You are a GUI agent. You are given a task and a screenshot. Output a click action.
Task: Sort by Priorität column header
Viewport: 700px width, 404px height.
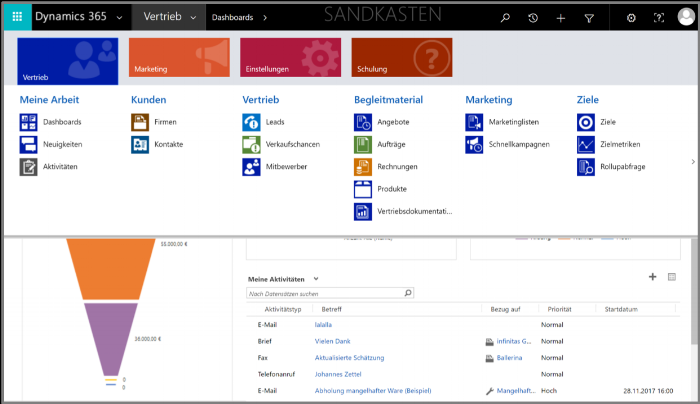coord(559,309)
